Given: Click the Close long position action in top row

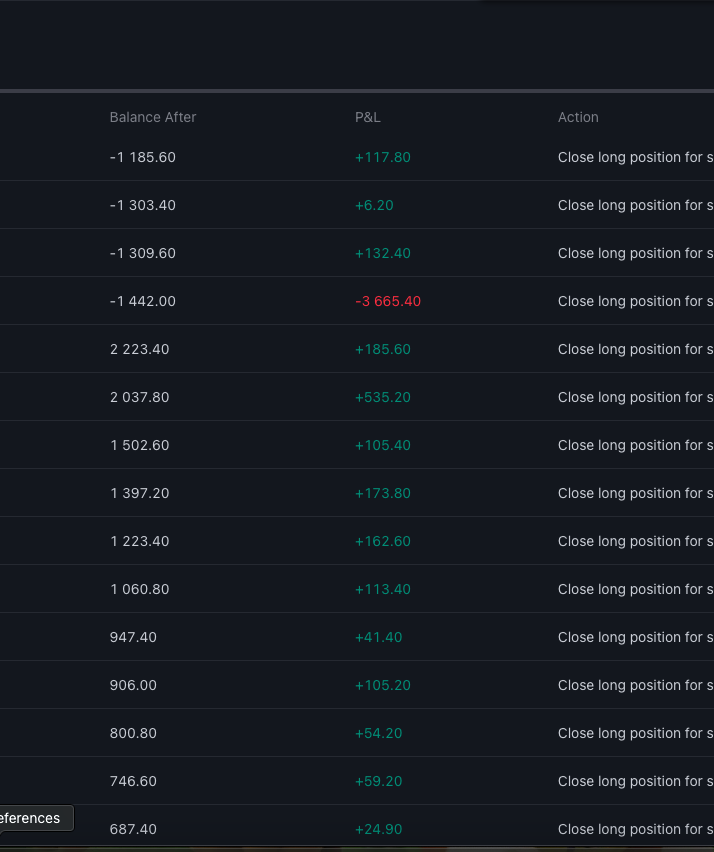Looking at the screenshot, I should click(x=634, y=157).
